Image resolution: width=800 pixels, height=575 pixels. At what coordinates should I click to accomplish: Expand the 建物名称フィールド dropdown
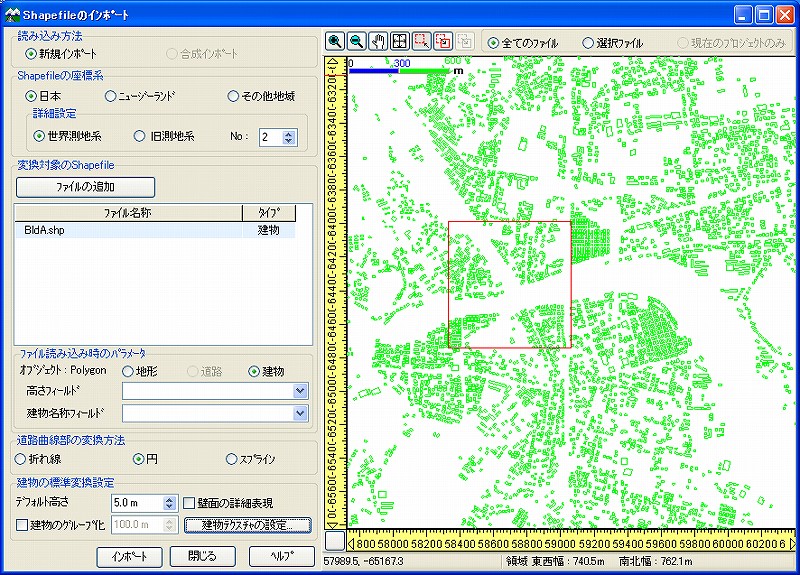pos(300,412)
